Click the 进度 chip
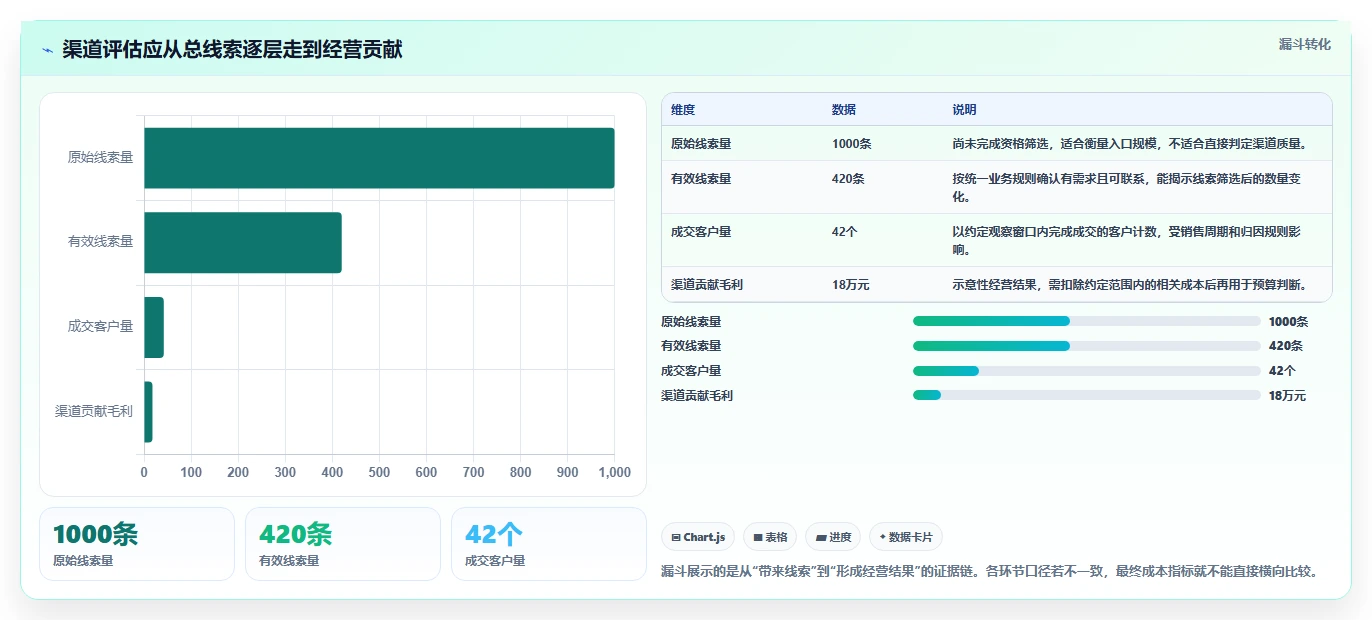 pyautogui.click(x=833, y=537)
